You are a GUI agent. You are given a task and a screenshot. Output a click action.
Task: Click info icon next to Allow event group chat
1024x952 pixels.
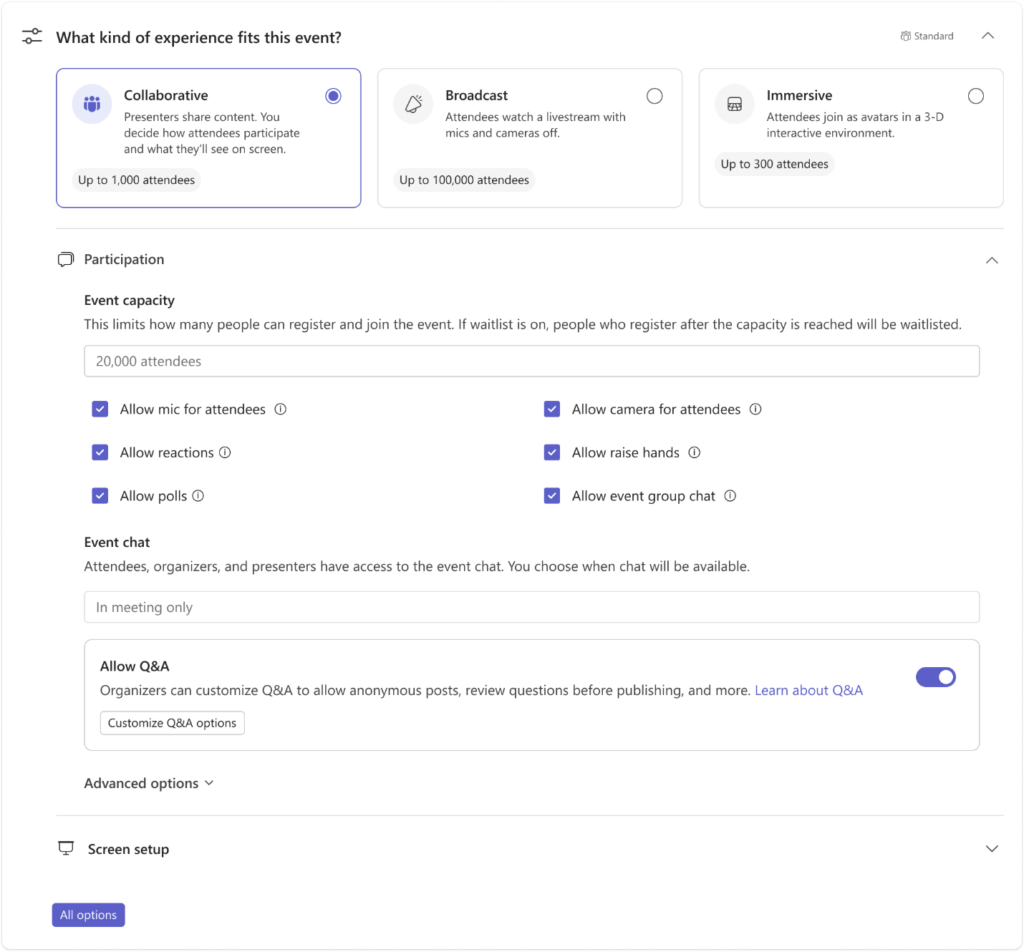[x=730, y=496]
